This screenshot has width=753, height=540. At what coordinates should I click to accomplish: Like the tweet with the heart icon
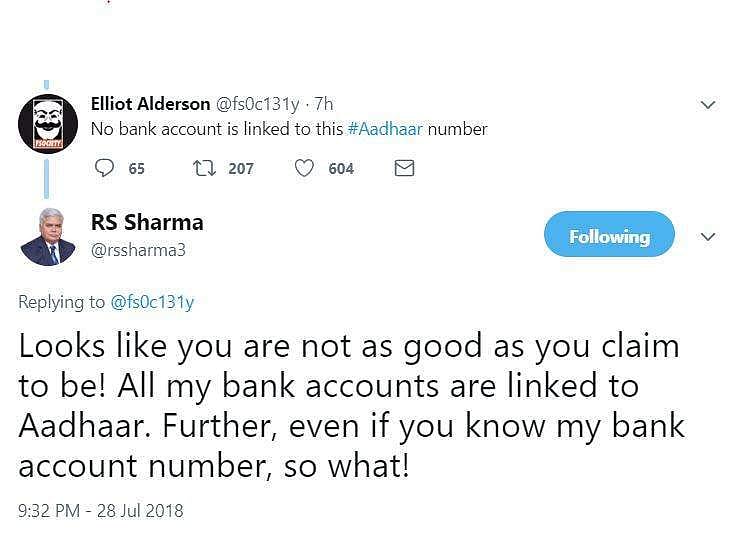(x=304, y=168)
